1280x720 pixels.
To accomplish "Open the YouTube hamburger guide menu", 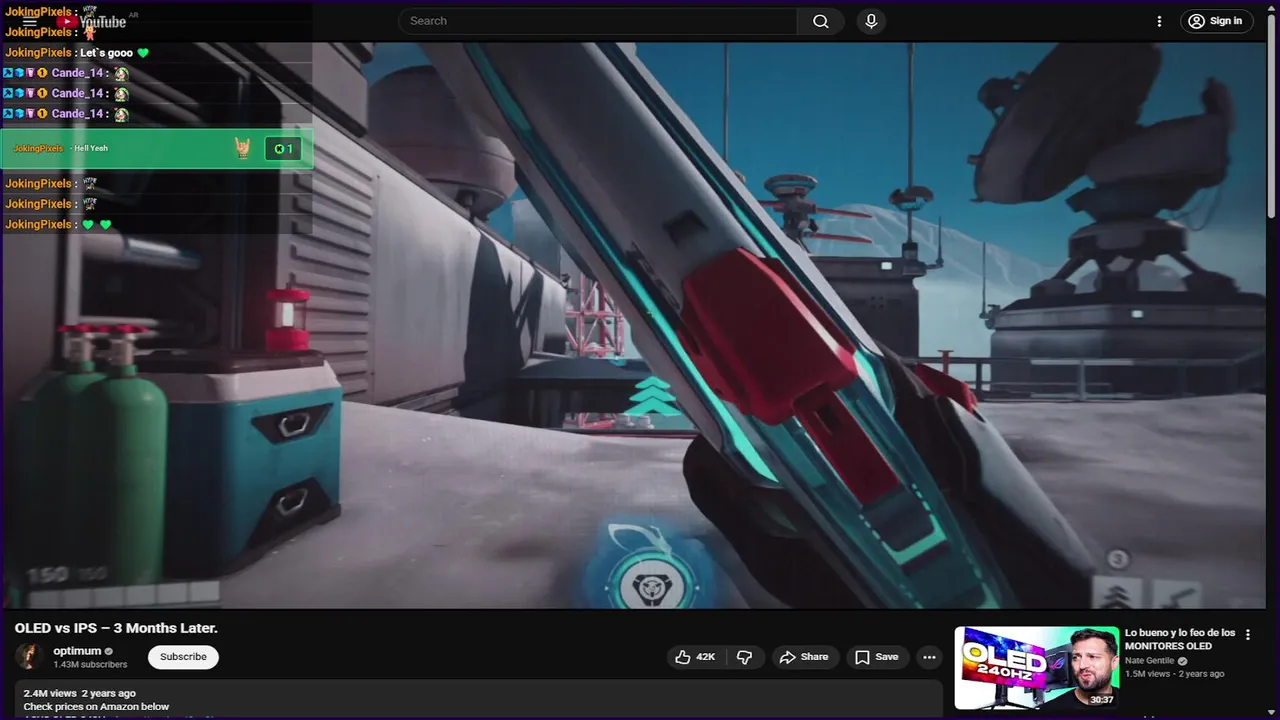I will point(30,21).
